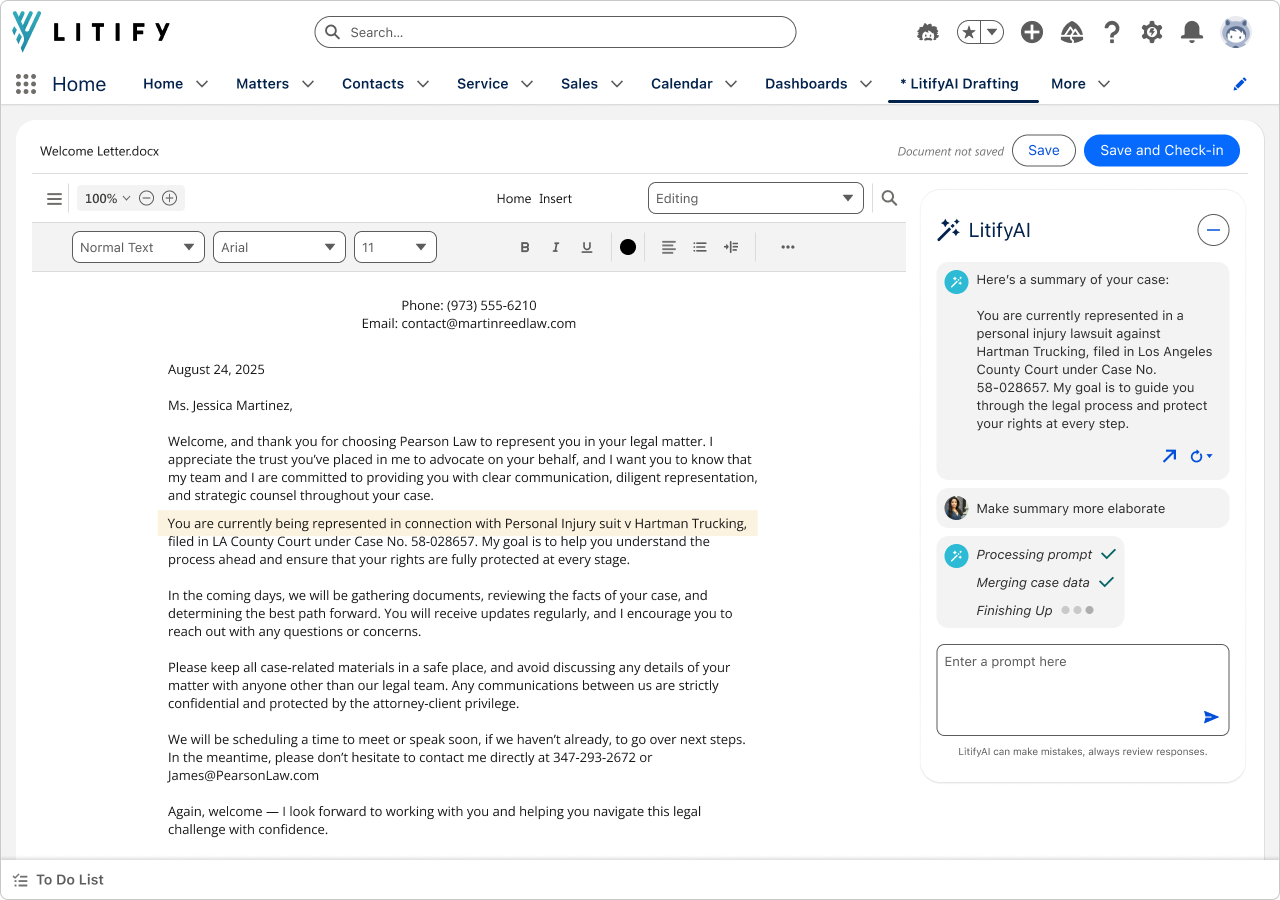The image size is (1280, 900).
Task: Expand the Matters tab chevron
Action: pos(308,84)
